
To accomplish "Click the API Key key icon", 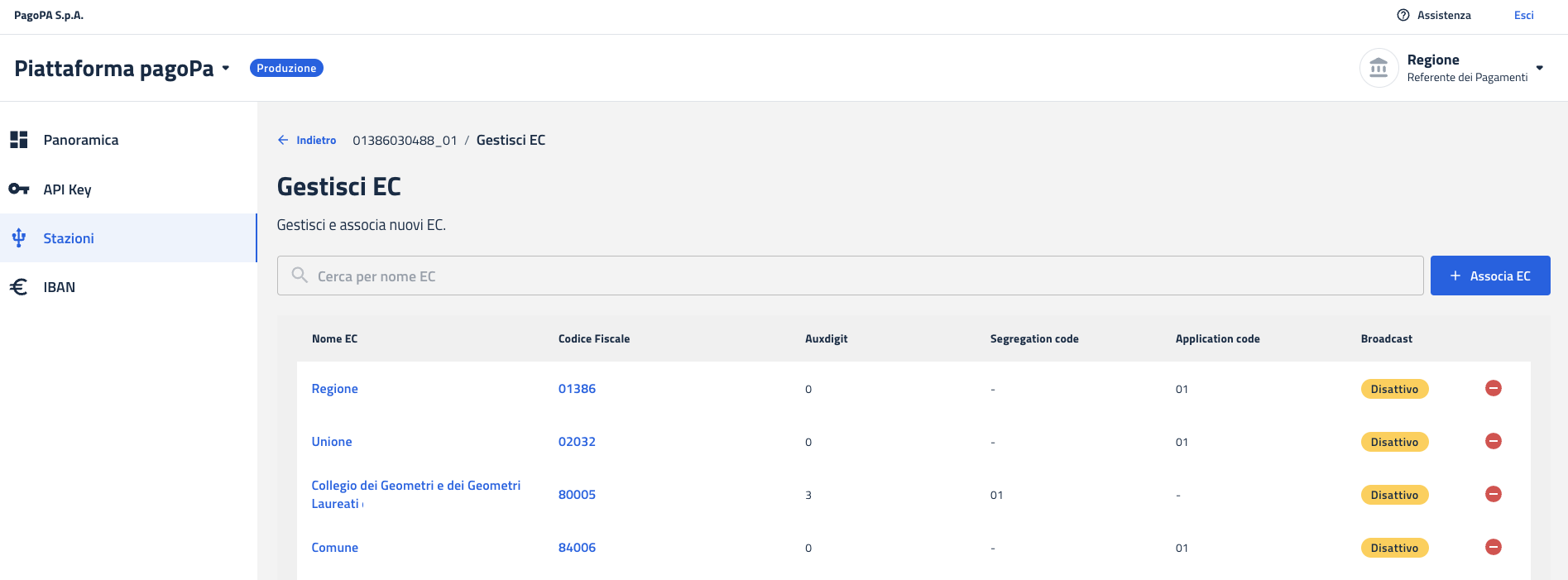I will point(19,189).
